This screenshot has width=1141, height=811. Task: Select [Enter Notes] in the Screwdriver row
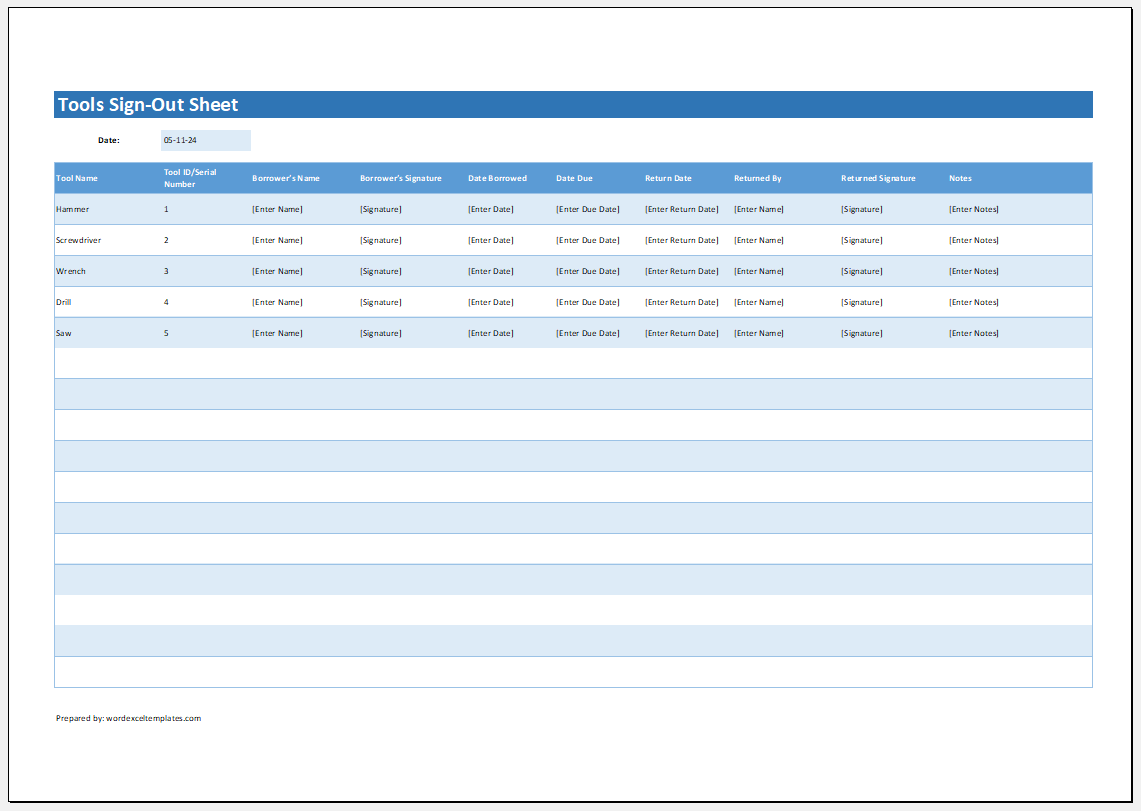pos(974,240)
